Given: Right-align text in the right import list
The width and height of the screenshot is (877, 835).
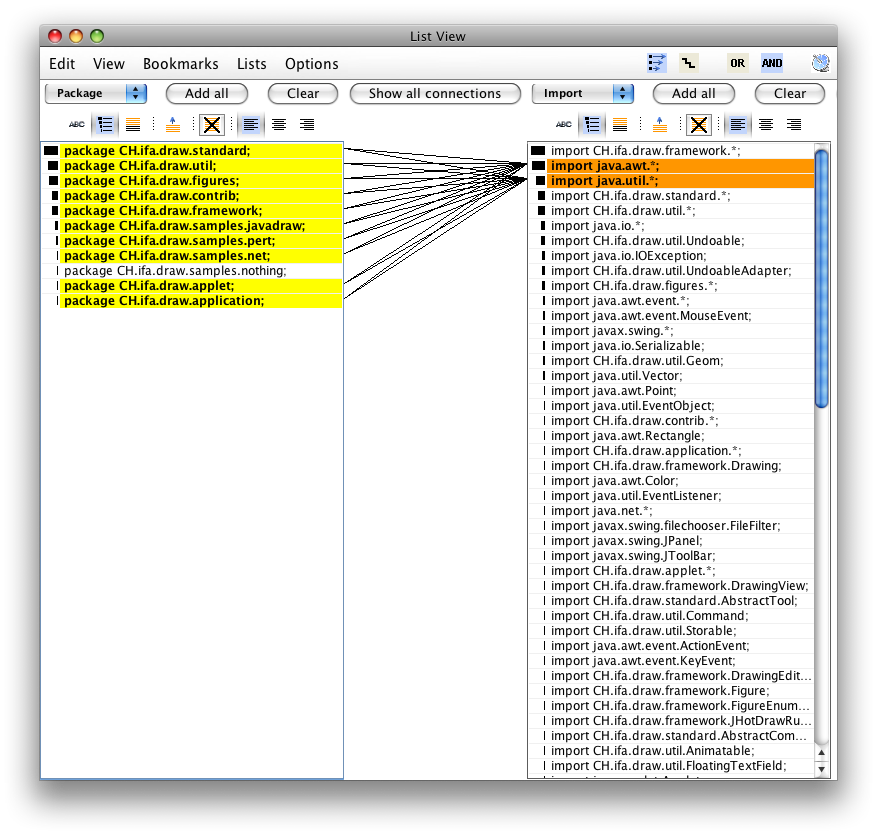Looking at the screenshot, I should pos(794,125).
